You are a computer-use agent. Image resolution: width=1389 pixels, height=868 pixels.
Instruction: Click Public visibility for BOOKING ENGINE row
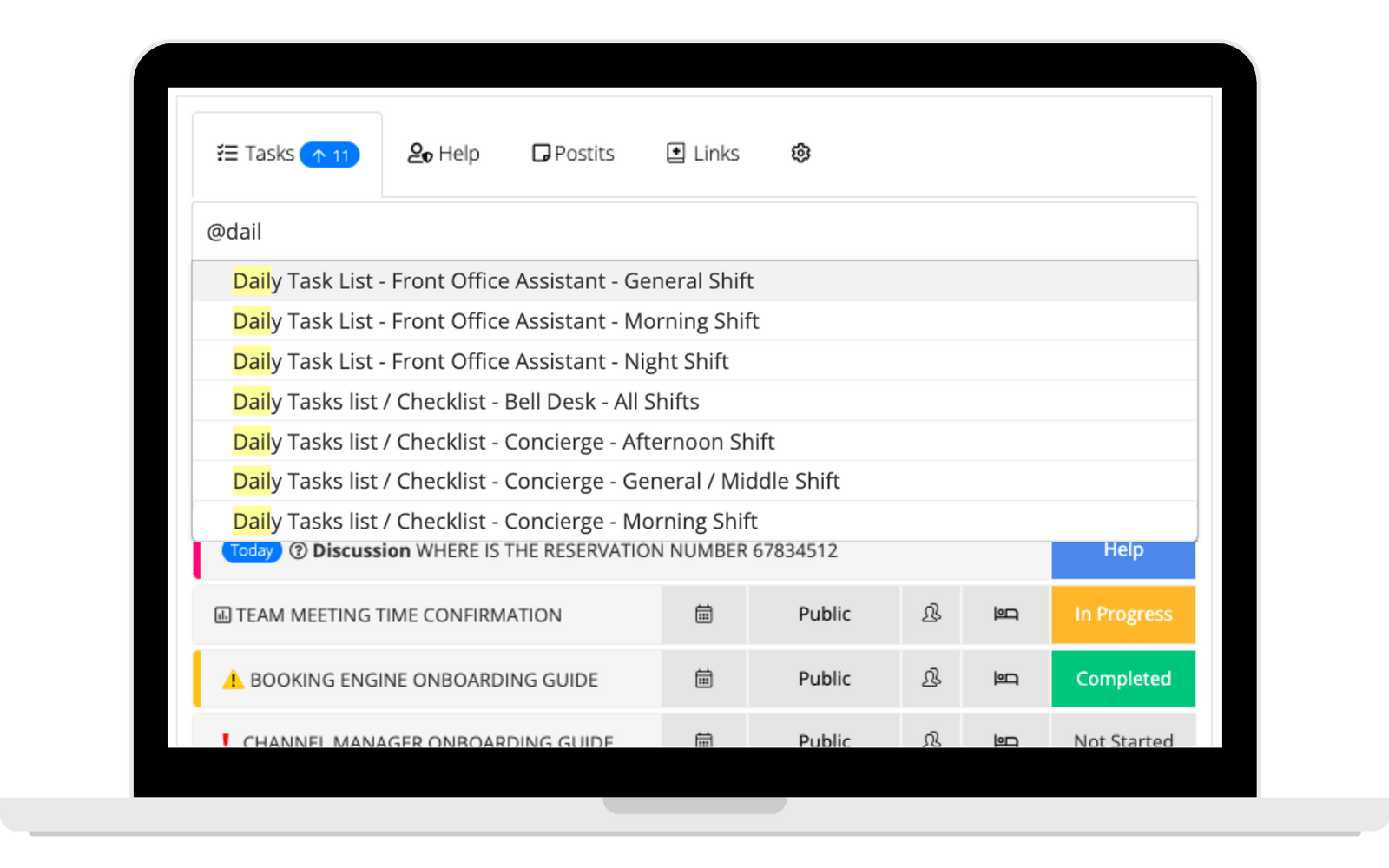click(825, 679)
